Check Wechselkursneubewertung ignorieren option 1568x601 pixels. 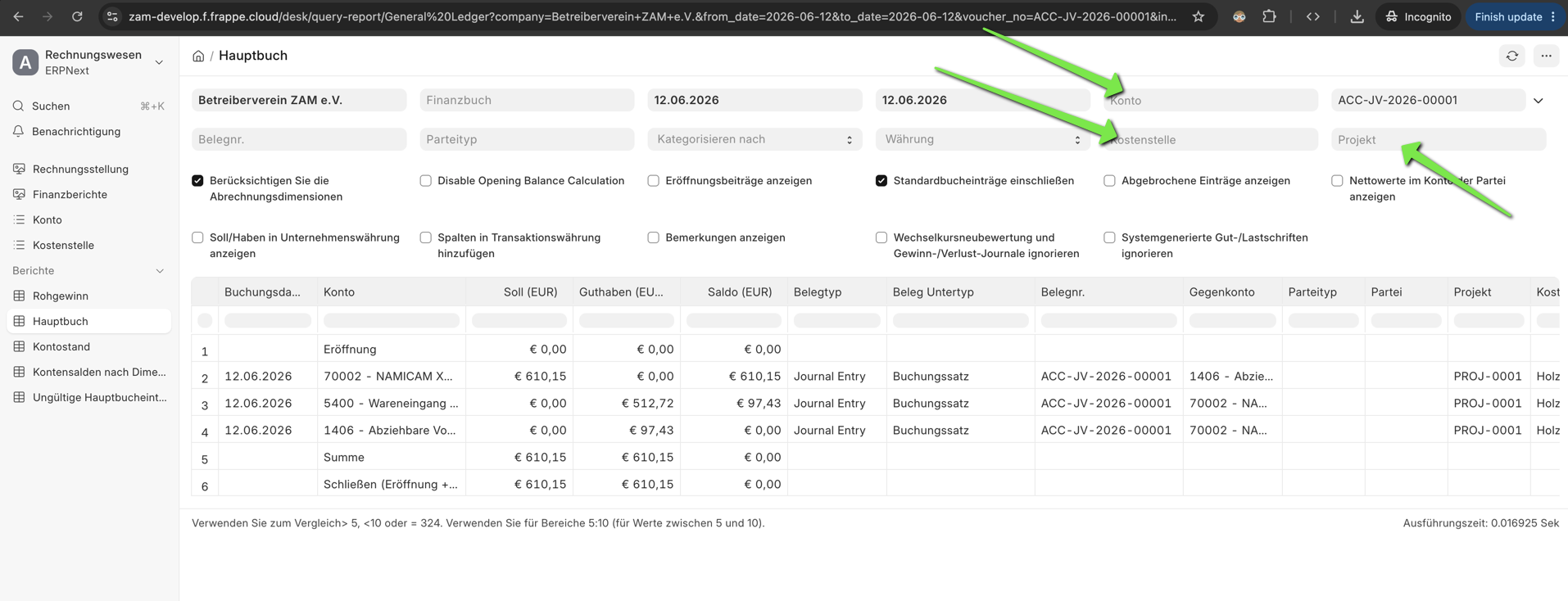(x=881, y=237)
